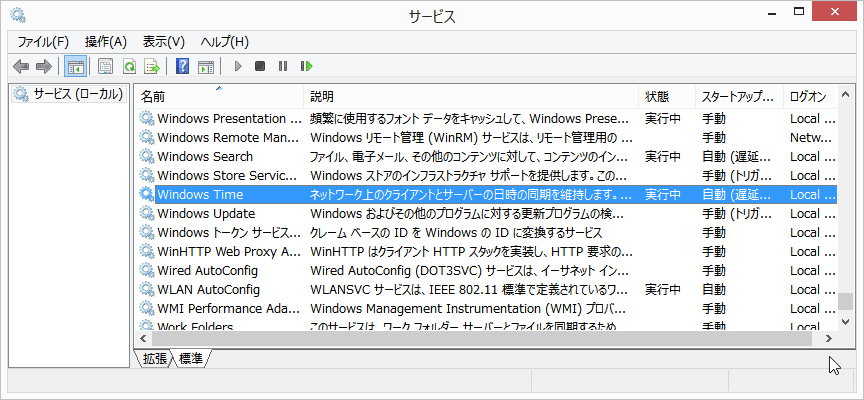Select the WLAN AutoConfig service name

point(208,289)
